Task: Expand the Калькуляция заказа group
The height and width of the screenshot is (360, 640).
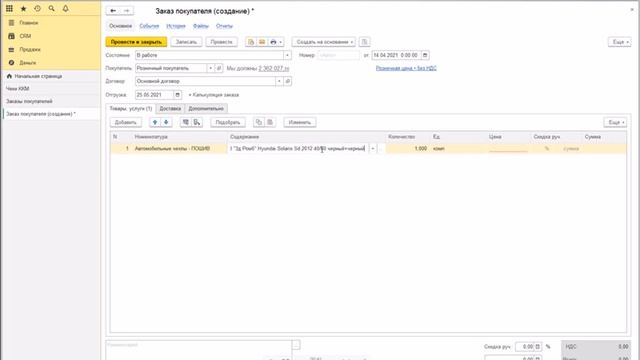Action: click(x=213, y=95)
